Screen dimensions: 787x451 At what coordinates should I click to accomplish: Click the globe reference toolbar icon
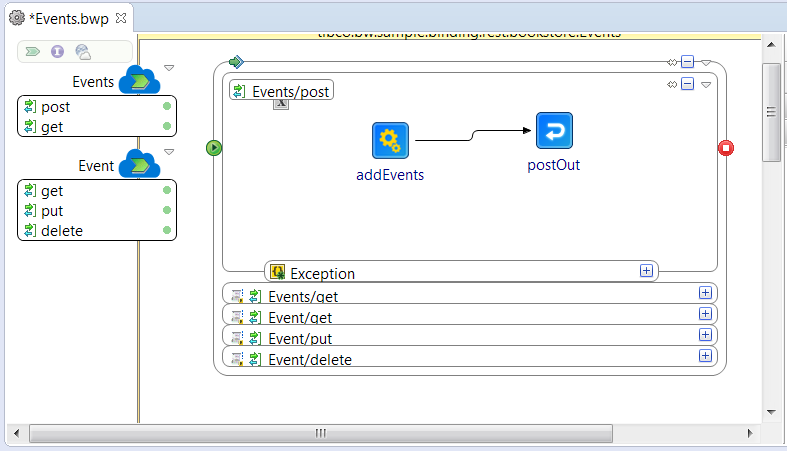[x=83, y=52]
